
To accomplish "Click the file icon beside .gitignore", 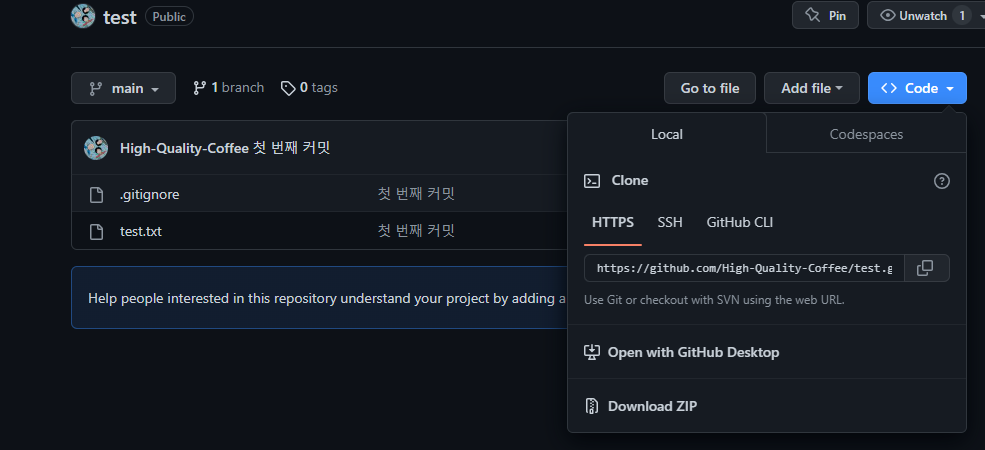I will (x=96, y=195).
